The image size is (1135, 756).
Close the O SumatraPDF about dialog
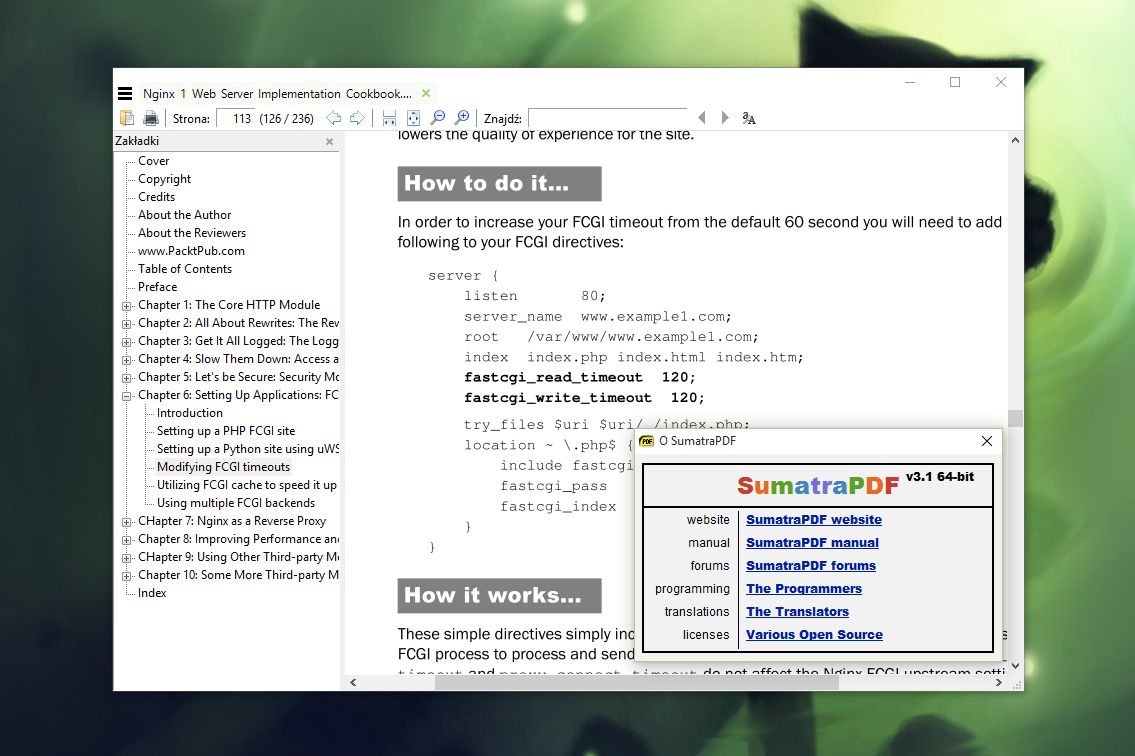click(987, 441)
